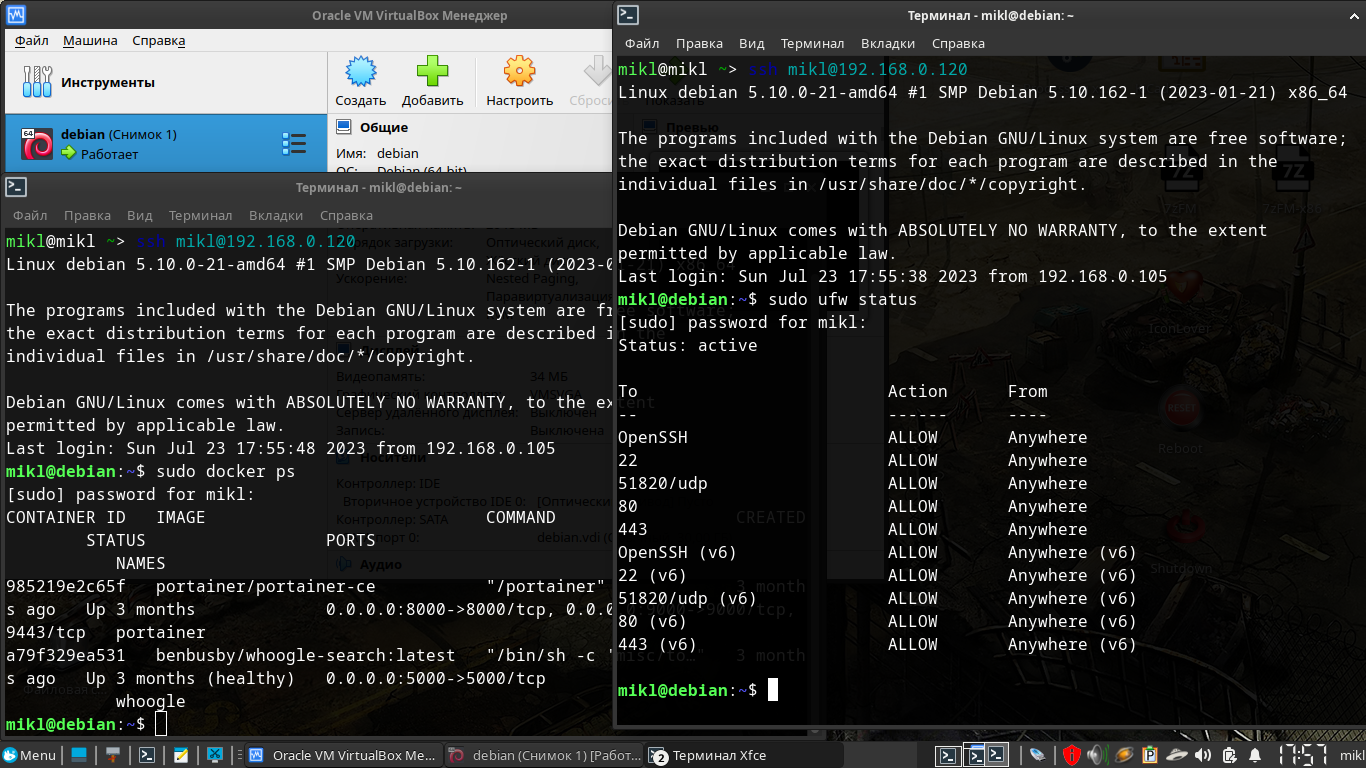1366x768 pixels.
Task: Launch terminal from taskbar launcher icon
Action: pyautogui.click(x=147, y=755)
